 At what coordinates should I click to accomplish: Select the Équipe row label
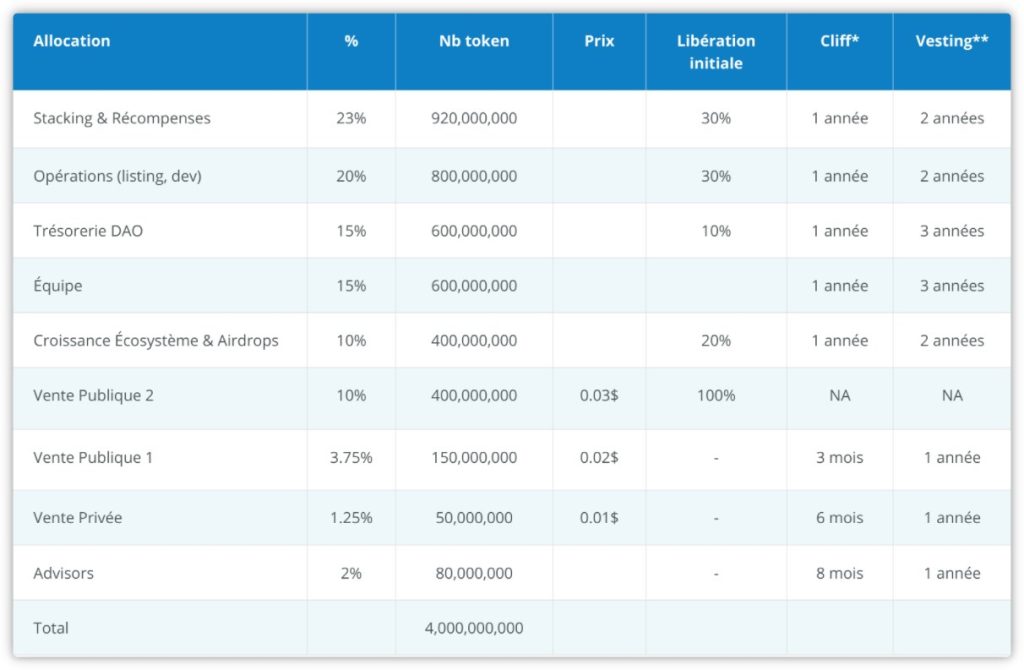[58, 285]
